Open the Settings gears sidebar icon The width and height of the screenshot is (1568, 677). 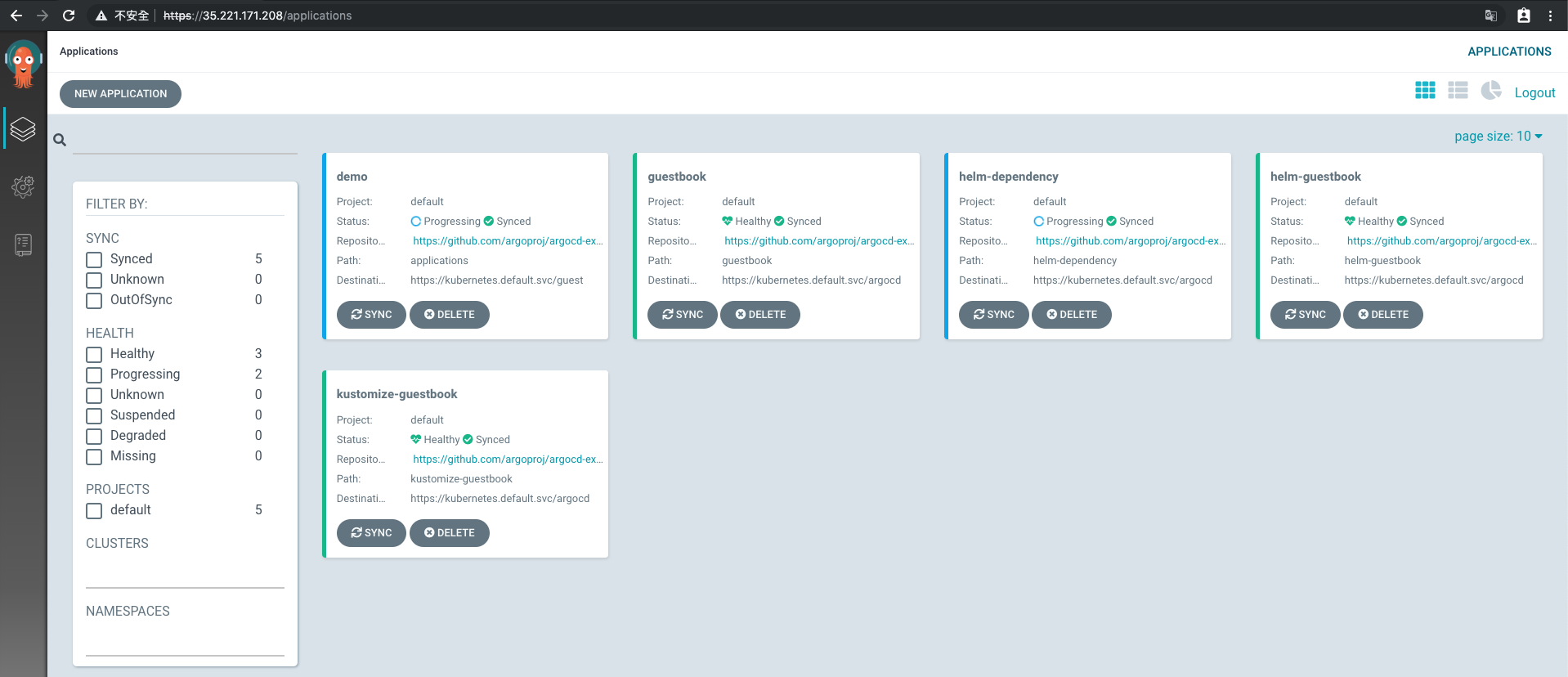click(x=23, y=186)
